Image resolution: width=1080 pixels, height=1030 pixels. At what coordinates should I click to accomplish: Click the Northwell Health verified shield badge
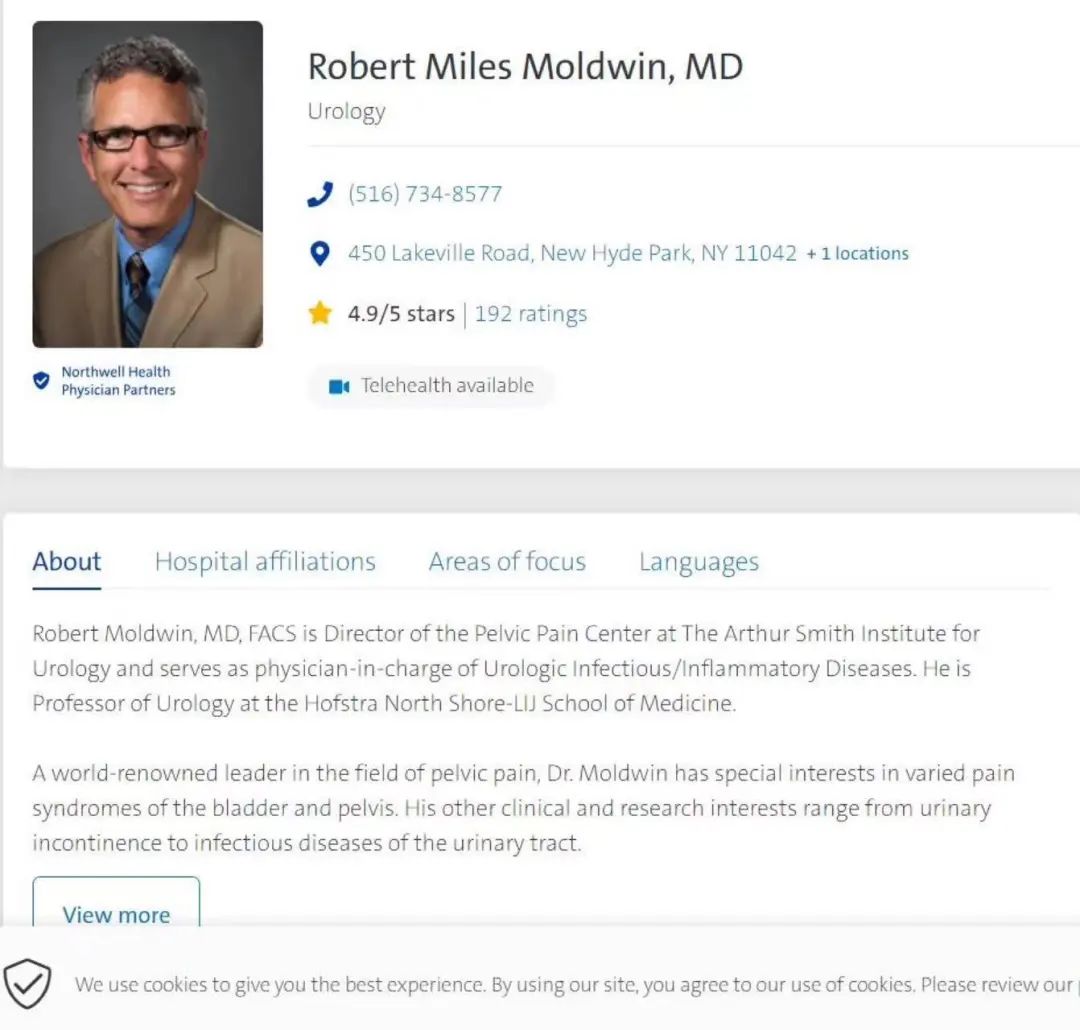click(41, 380)
